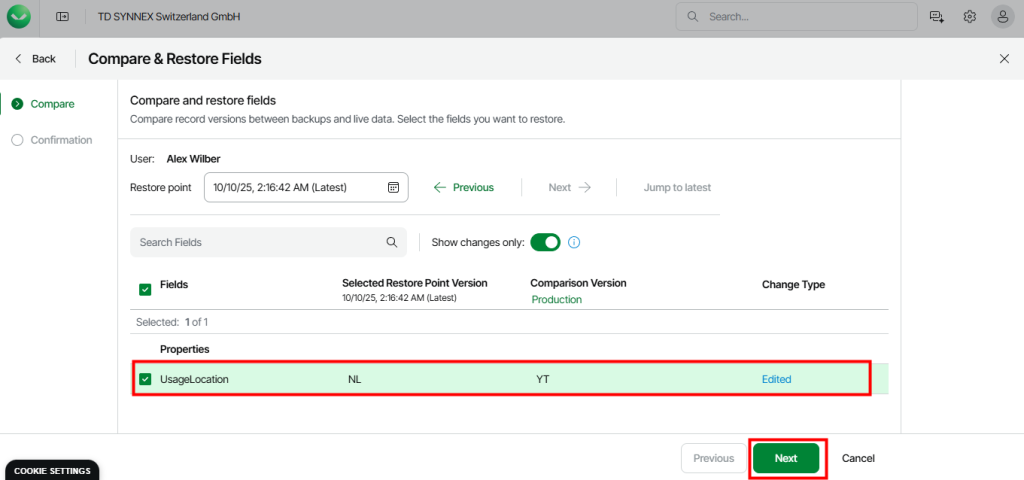Toggle the sidebar panel icon
Screen dimensions: 1024x480
[x=63, y=17]
